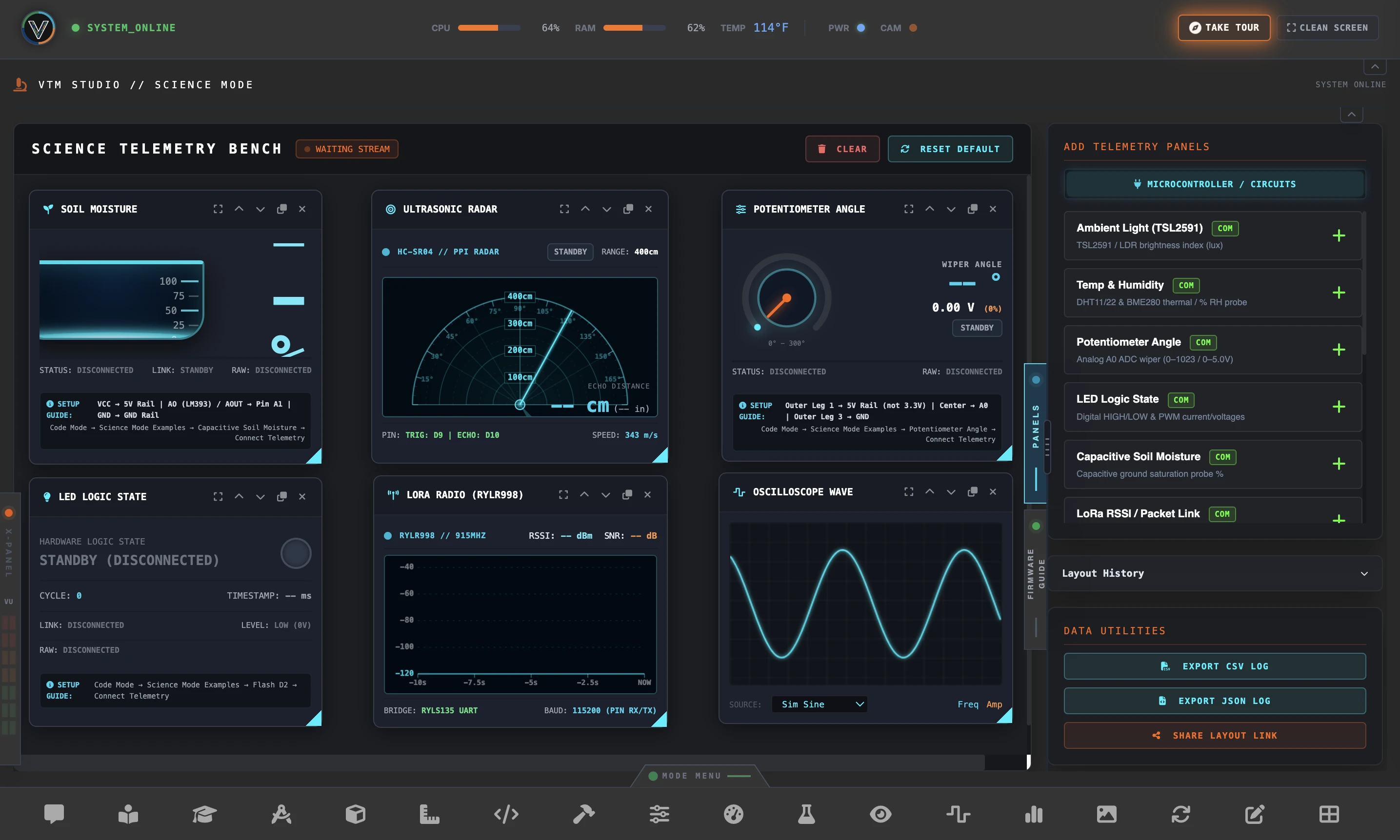1400x840 pixels.
Task: Close the LED Logic State panel
Action: (302, 496)
